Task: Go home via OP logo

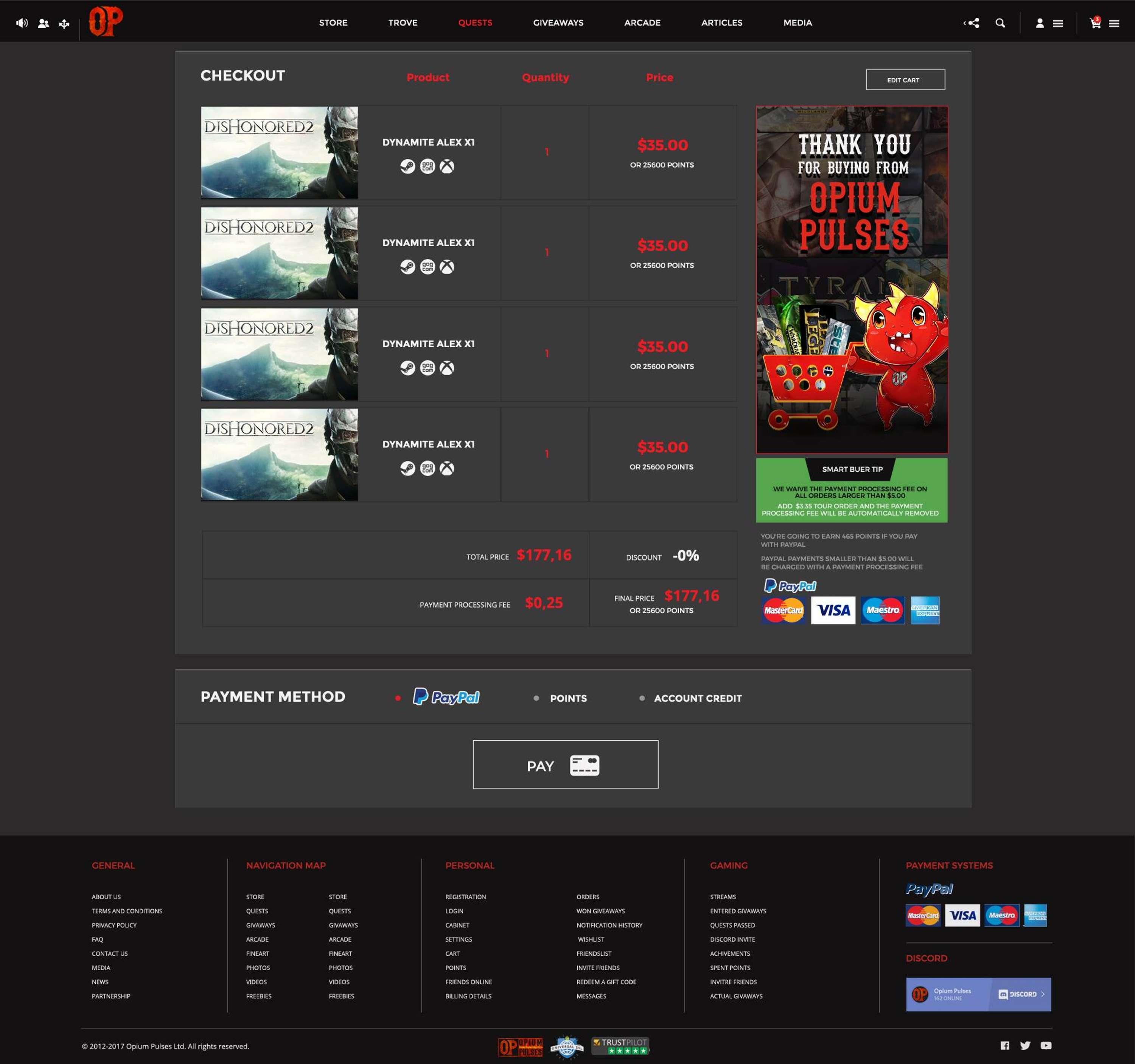Action: 106,22
